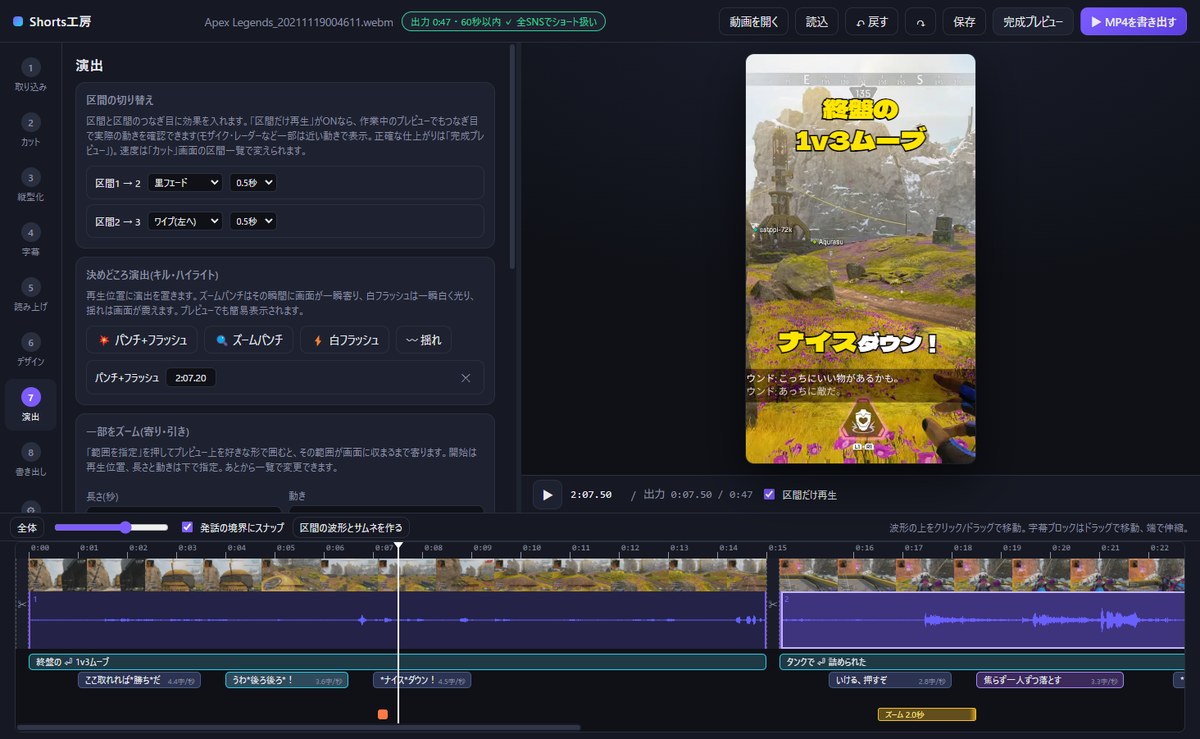The height and width of the screenshot is (739, 1200).
Task: Switch to step 3 縦型化
Action: click(30, 186)
